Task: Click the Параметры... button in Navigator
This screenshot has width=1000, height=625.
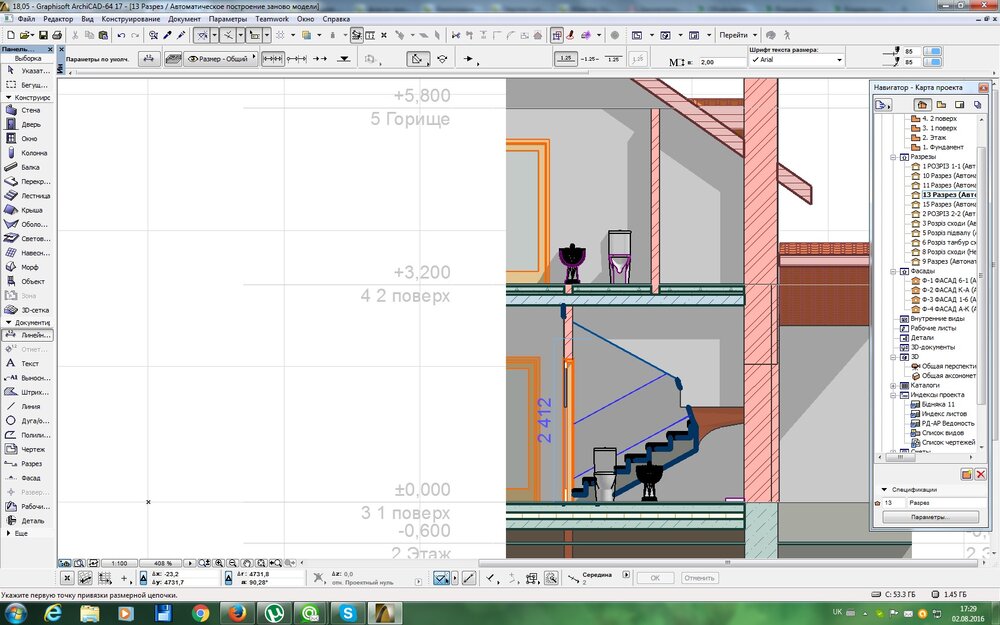Action: coord(929,517)
